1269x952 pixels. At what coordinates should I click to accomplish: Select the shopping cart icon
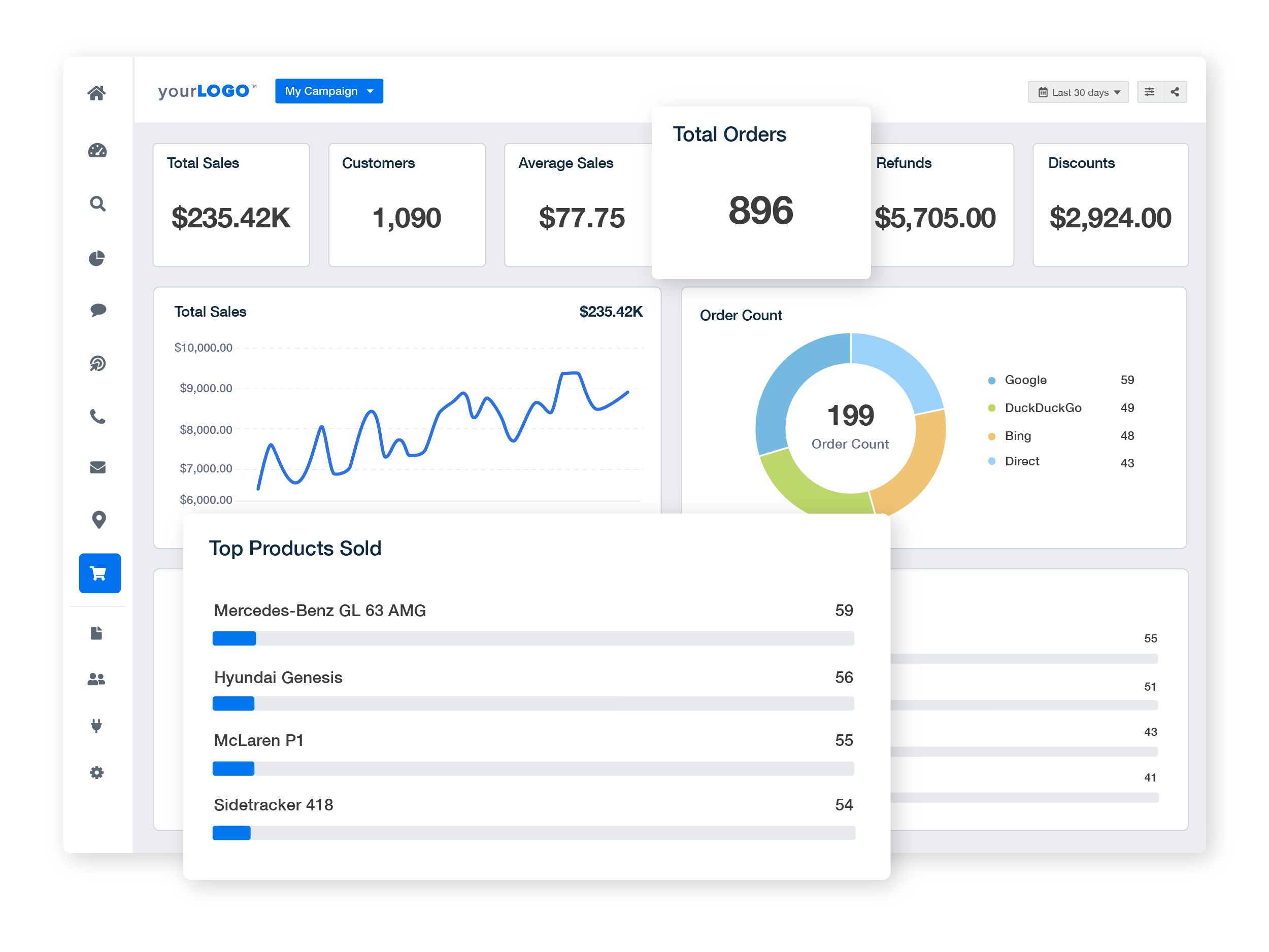tap(98, 572)
